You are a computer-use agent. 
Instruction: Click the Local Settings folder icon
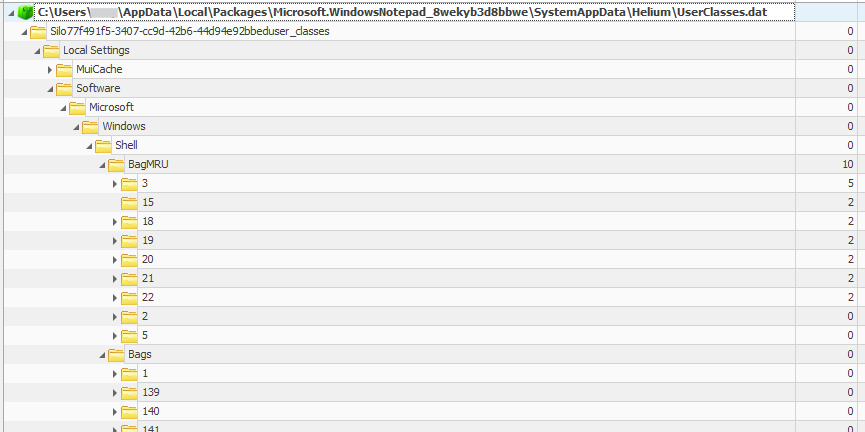pos(51,51)
